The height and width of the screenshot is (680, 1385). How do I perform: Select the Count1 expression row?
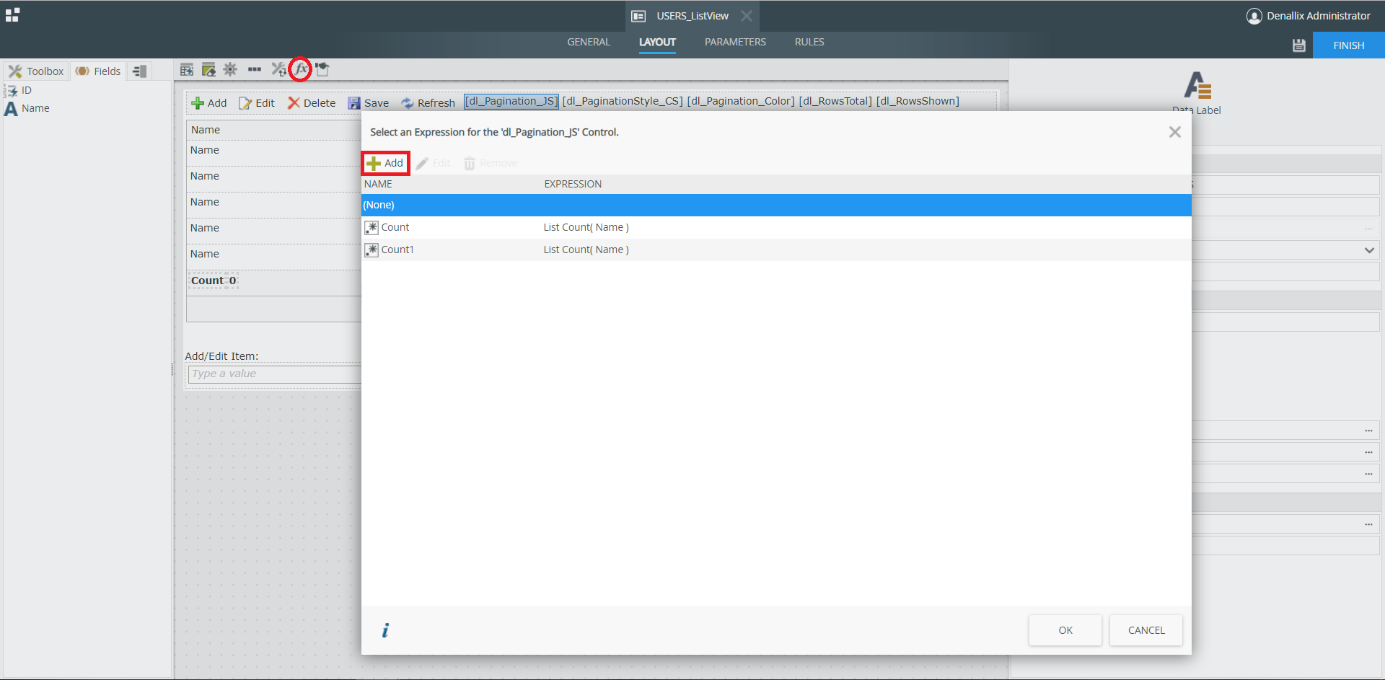(x=397, y=249)
